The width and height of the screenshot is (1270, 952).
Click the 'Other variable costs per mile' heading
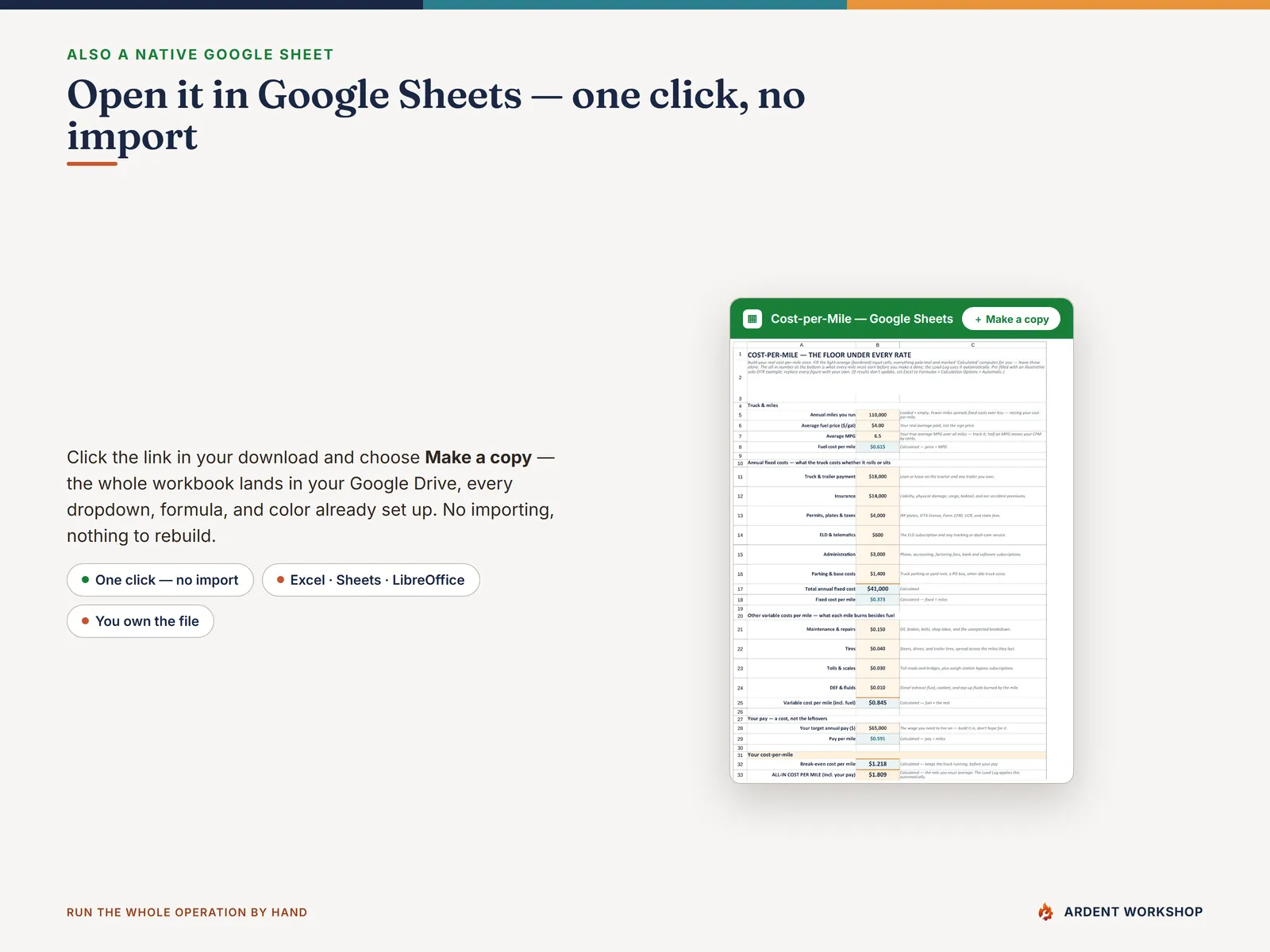point(821,616)
